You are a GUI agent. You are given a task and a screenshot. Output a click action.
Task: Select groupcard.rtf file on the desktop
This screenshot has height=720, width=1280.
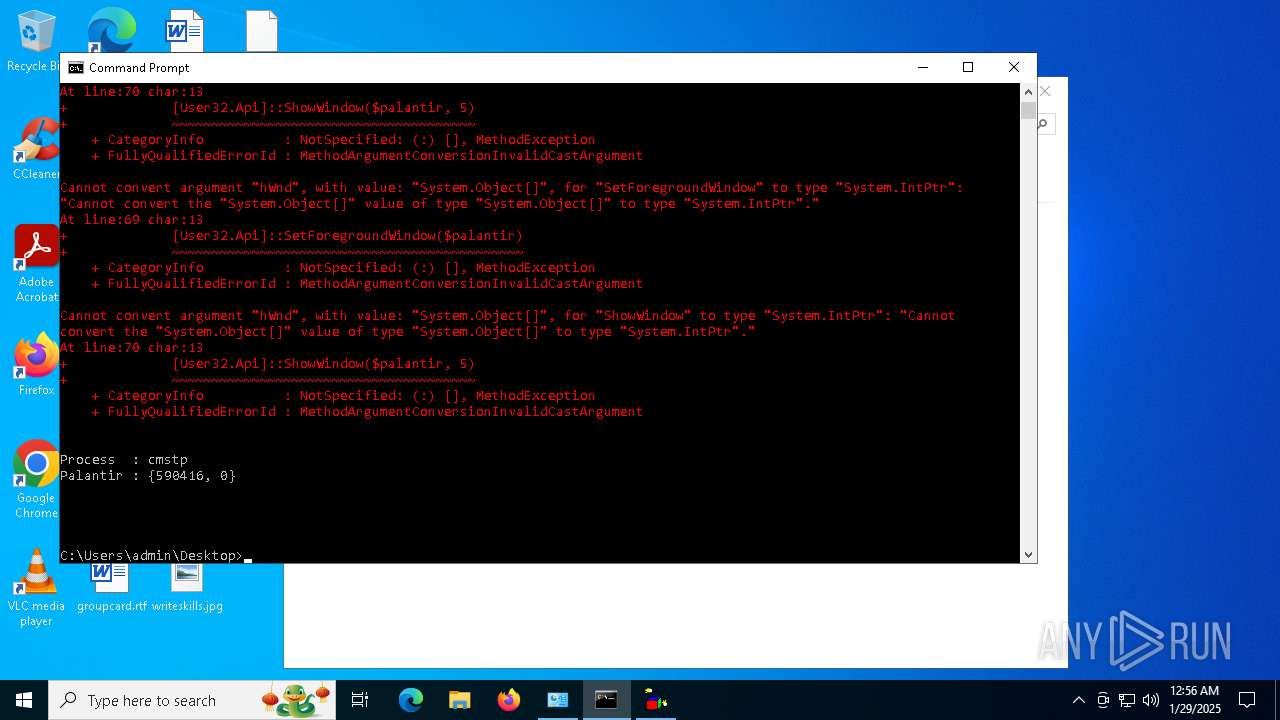(x=111, y=588)
